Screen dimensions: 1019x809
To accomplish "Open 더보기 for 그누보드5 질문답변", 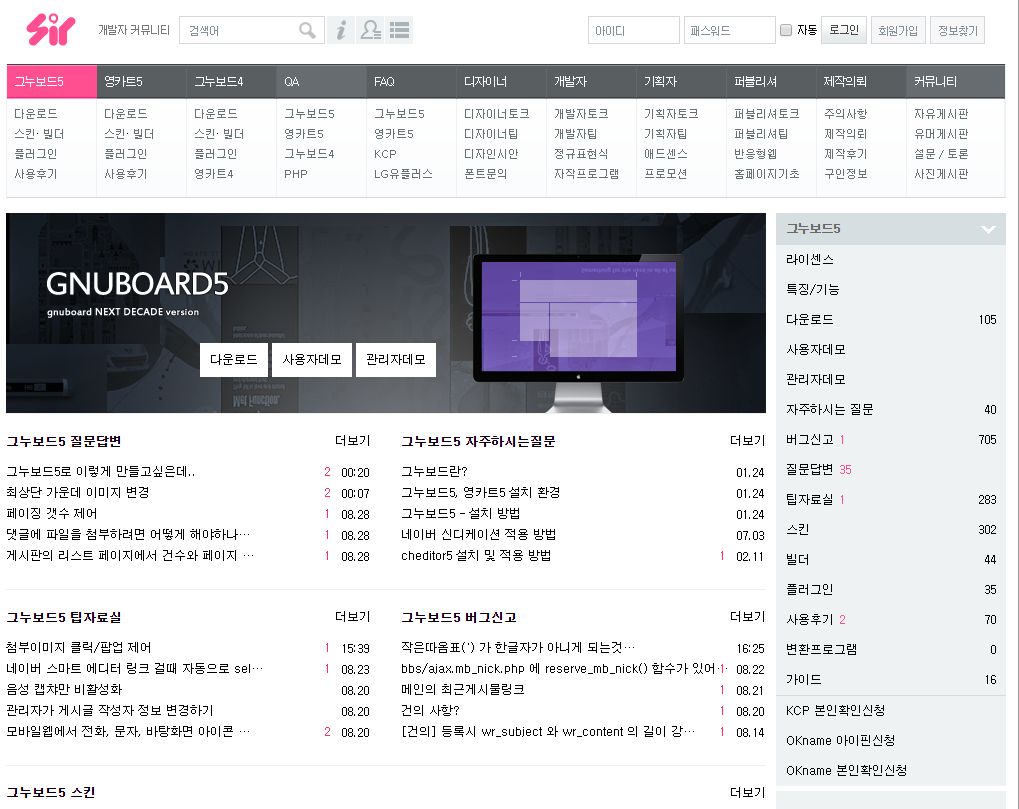I will pos(352,441).
